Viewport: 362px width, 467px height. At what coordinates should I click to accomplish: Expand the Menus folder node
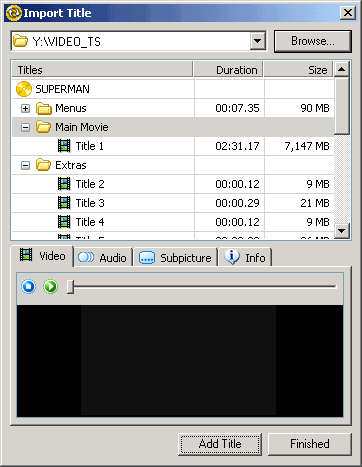[25, 108]
